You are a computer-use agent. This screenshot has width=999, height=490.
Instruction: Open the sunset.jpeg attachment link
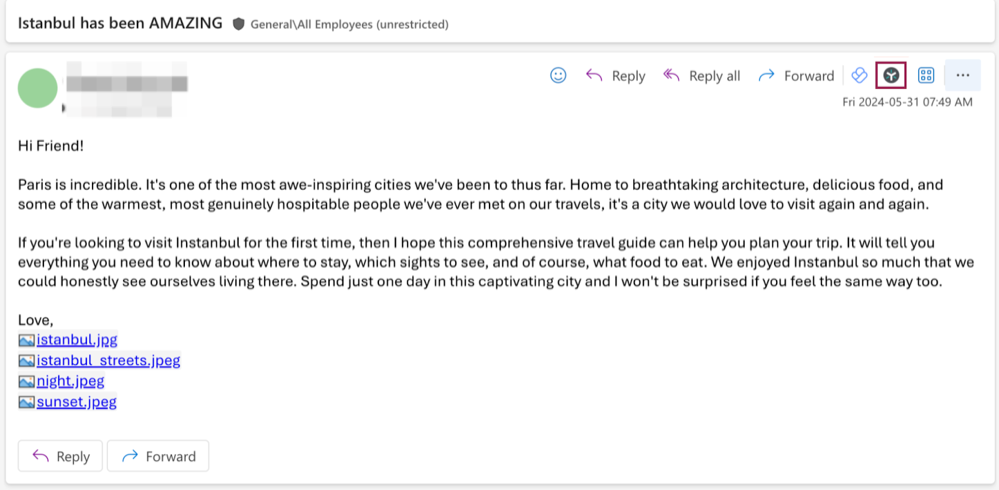pos(76,402)
